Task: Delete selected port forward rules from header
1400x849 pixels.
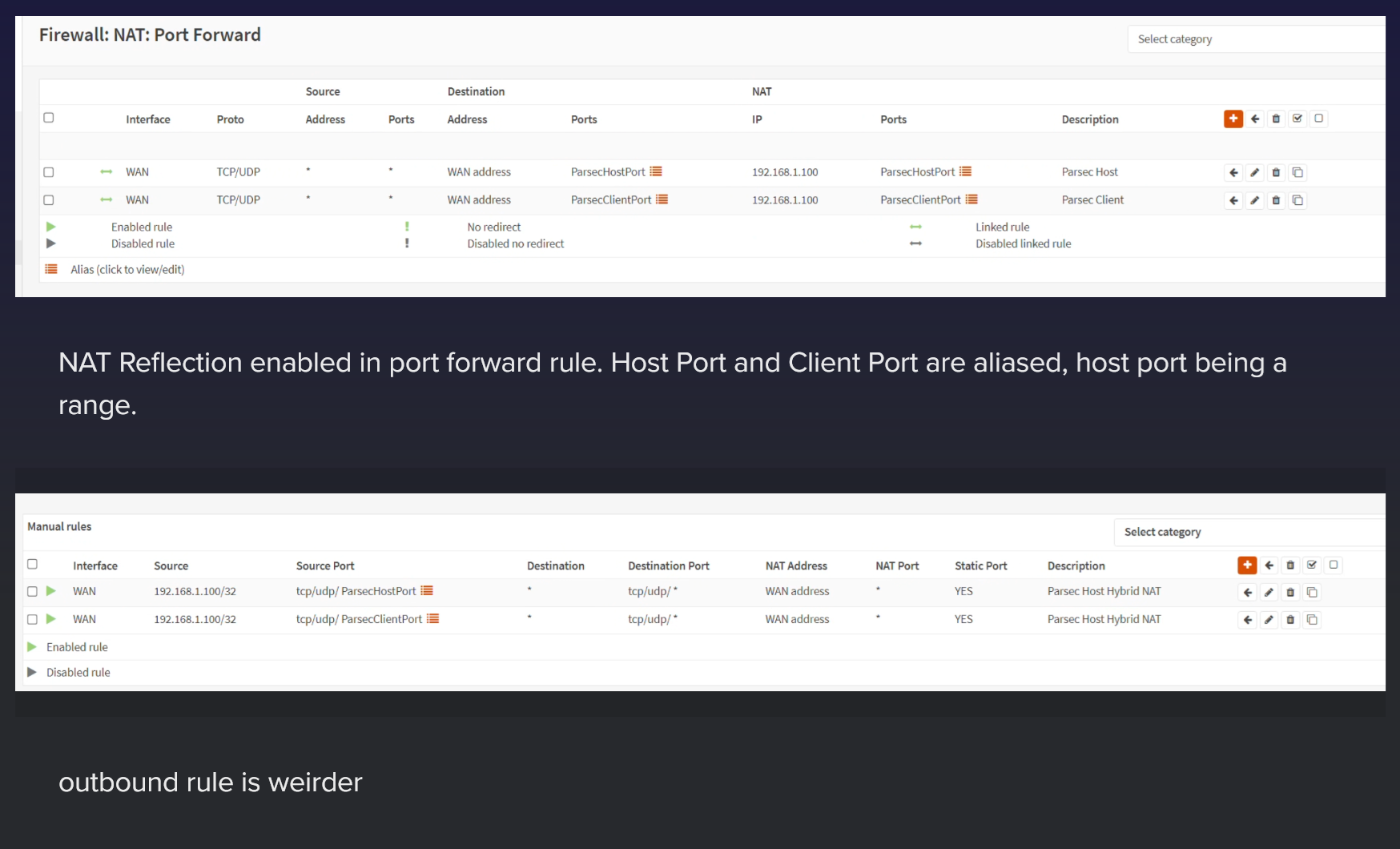Action: coord(1277,119)
